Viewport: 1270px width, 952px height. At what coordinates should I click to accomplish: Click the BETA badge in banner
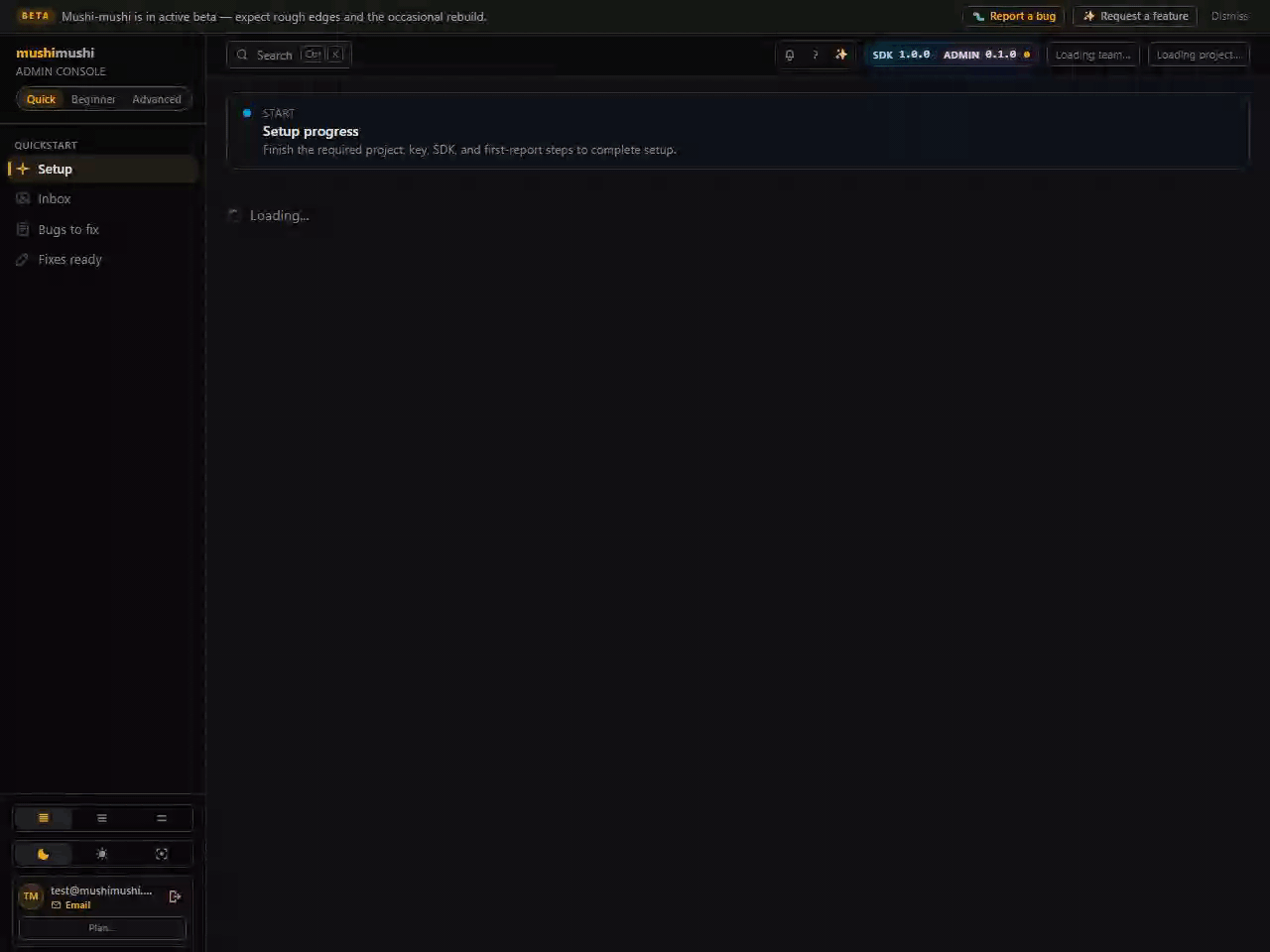(x=35, y=16)
